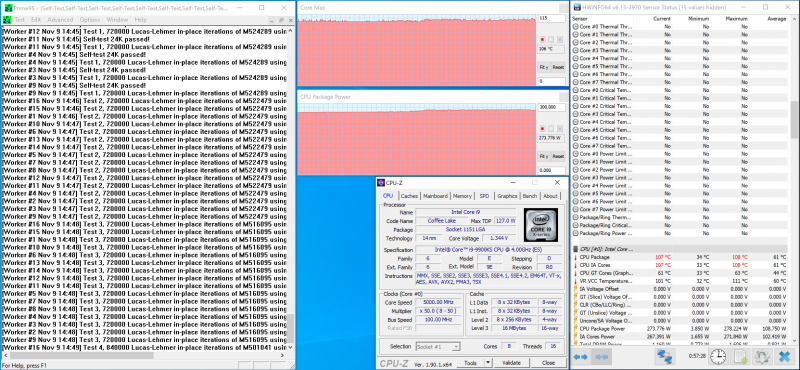Click Prime95 vertical scrollbar down arrow
The width and height of the screenshot is (800, 370).
click(x=290, y=348)
